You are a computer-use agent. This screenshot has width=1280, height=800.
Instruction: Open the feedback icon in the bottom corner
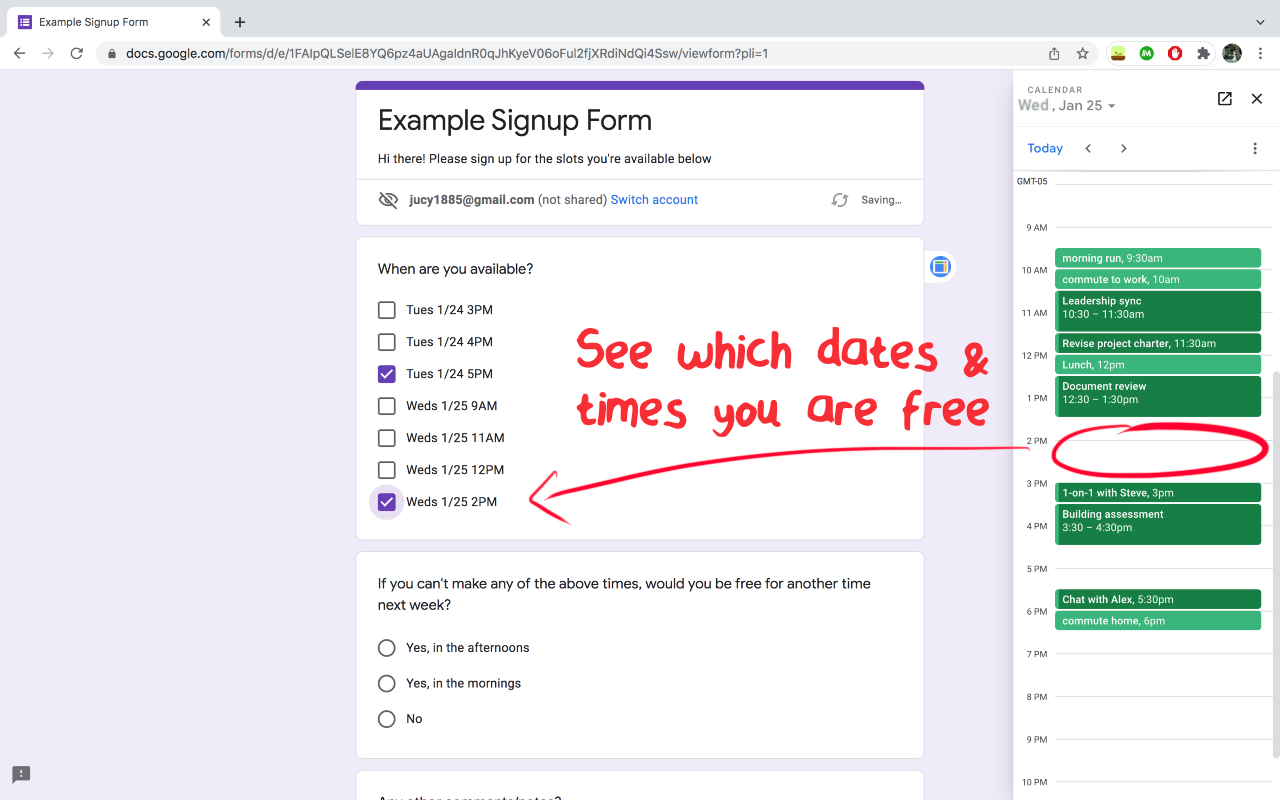pos(21,774)
